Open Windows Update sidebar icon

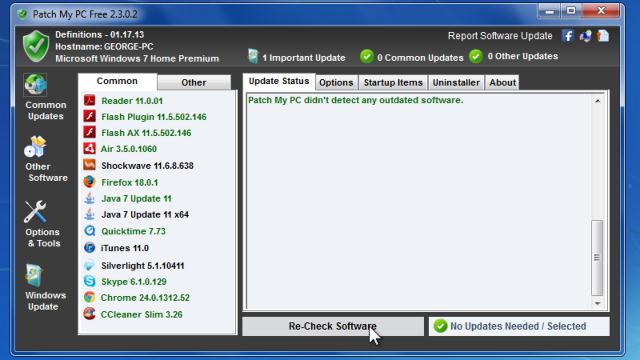point(34,275)
